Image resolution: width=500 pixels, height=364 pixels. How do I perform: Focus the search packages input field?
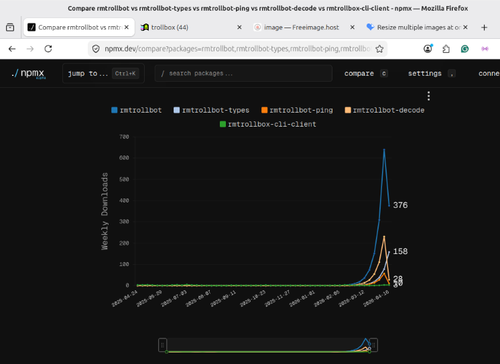click(243, 73)
